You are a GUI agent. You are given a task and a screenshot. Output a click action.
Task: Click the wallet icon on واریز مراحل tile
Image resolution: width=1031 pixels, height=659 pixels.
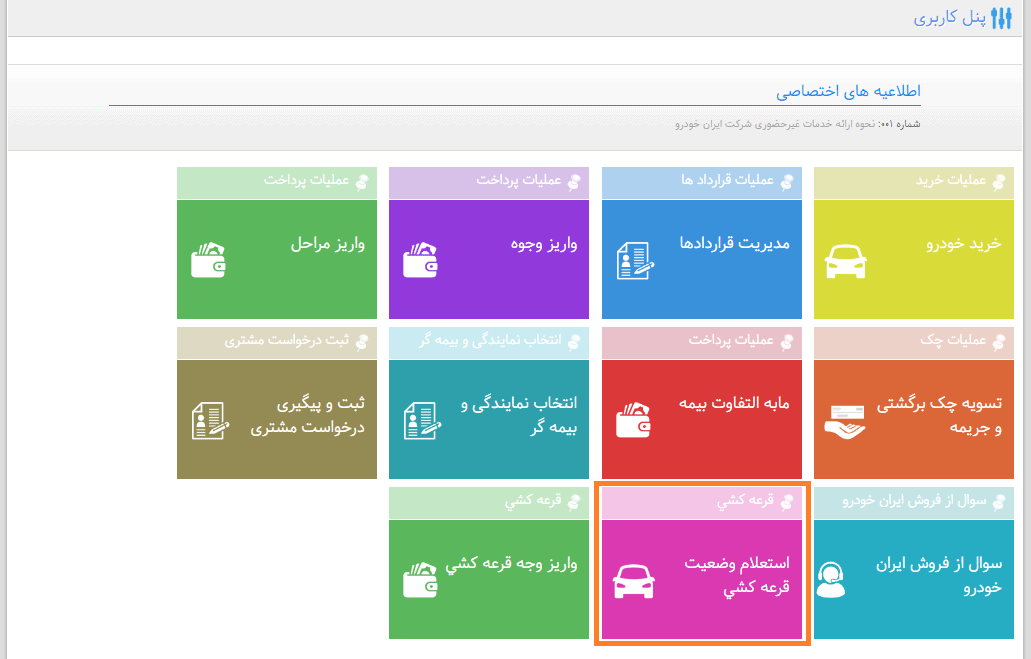(x=208, y=260)
